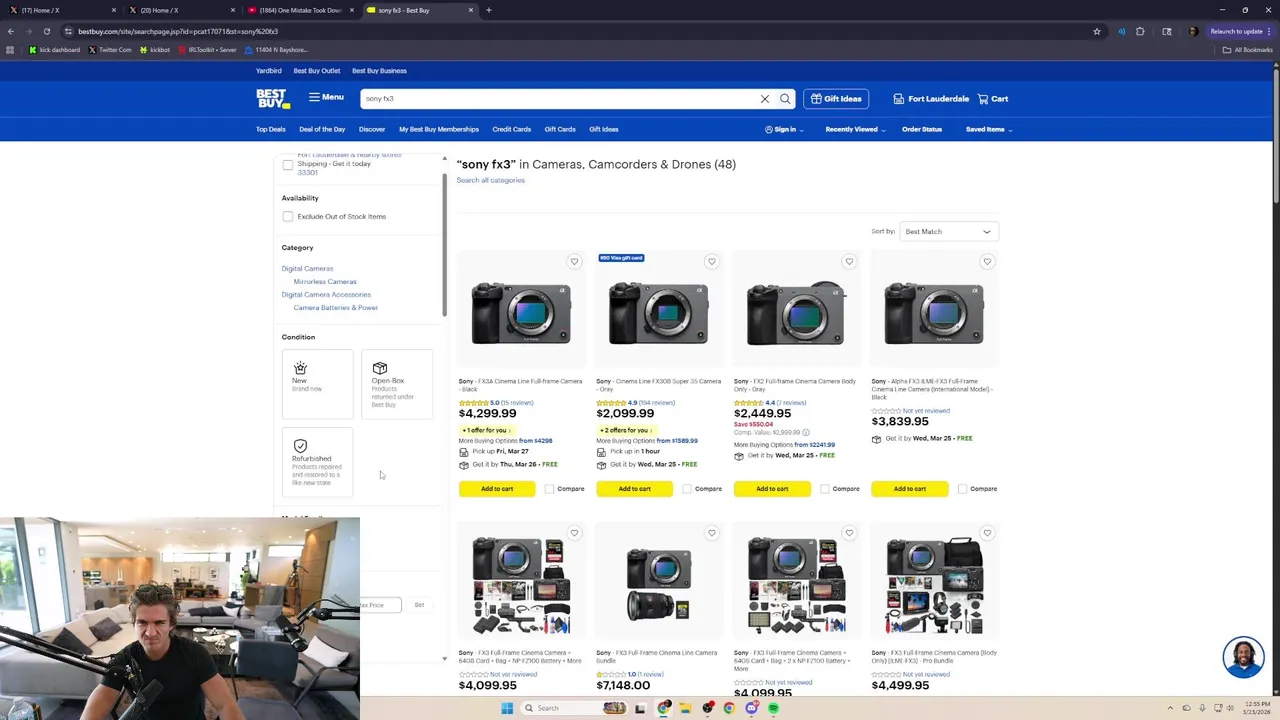
Task: Expand the Recently Viewed dropdown
Action: pyautogui.click(x=855, y=129)
